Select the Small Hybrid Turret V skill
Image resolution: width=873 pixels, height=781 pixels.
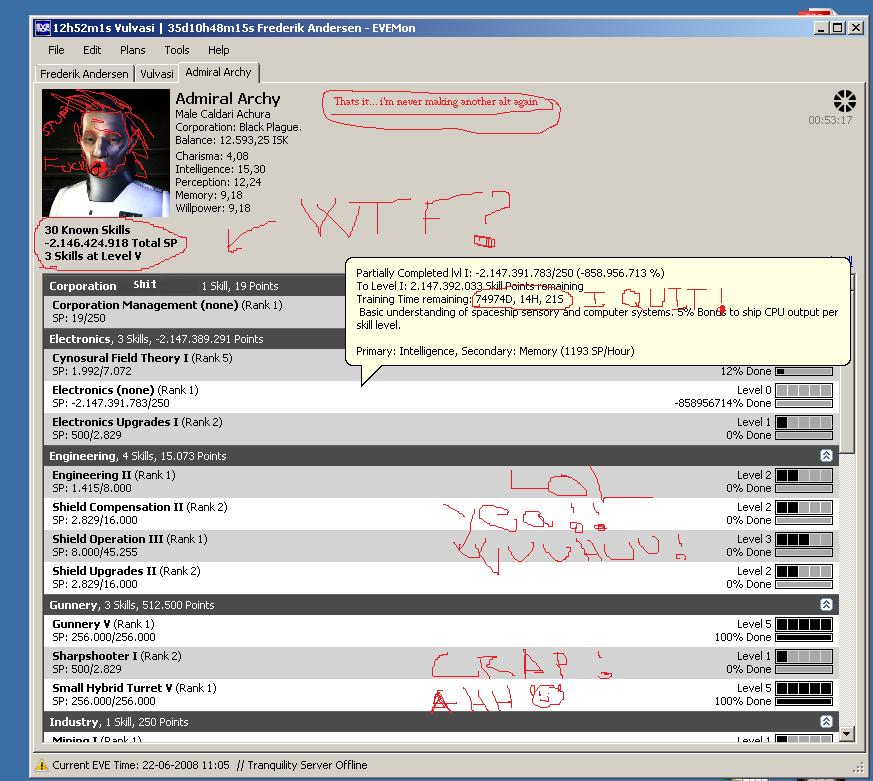[x=441, y=694]
